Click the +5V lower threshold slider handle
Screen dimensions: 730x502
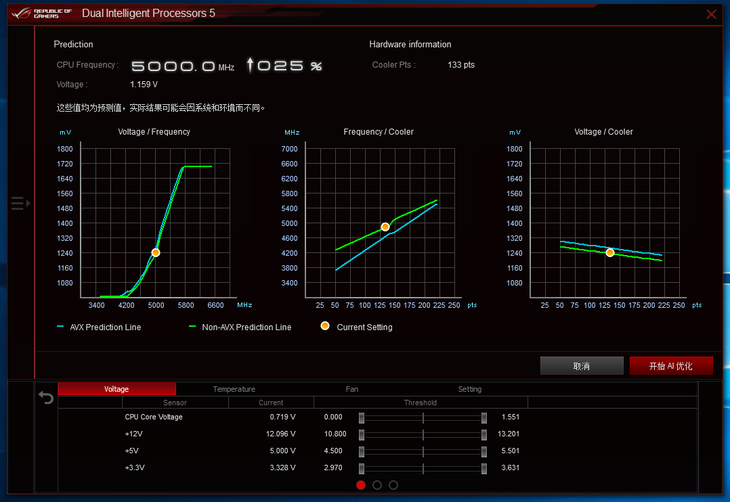click(x=362, y=451)
